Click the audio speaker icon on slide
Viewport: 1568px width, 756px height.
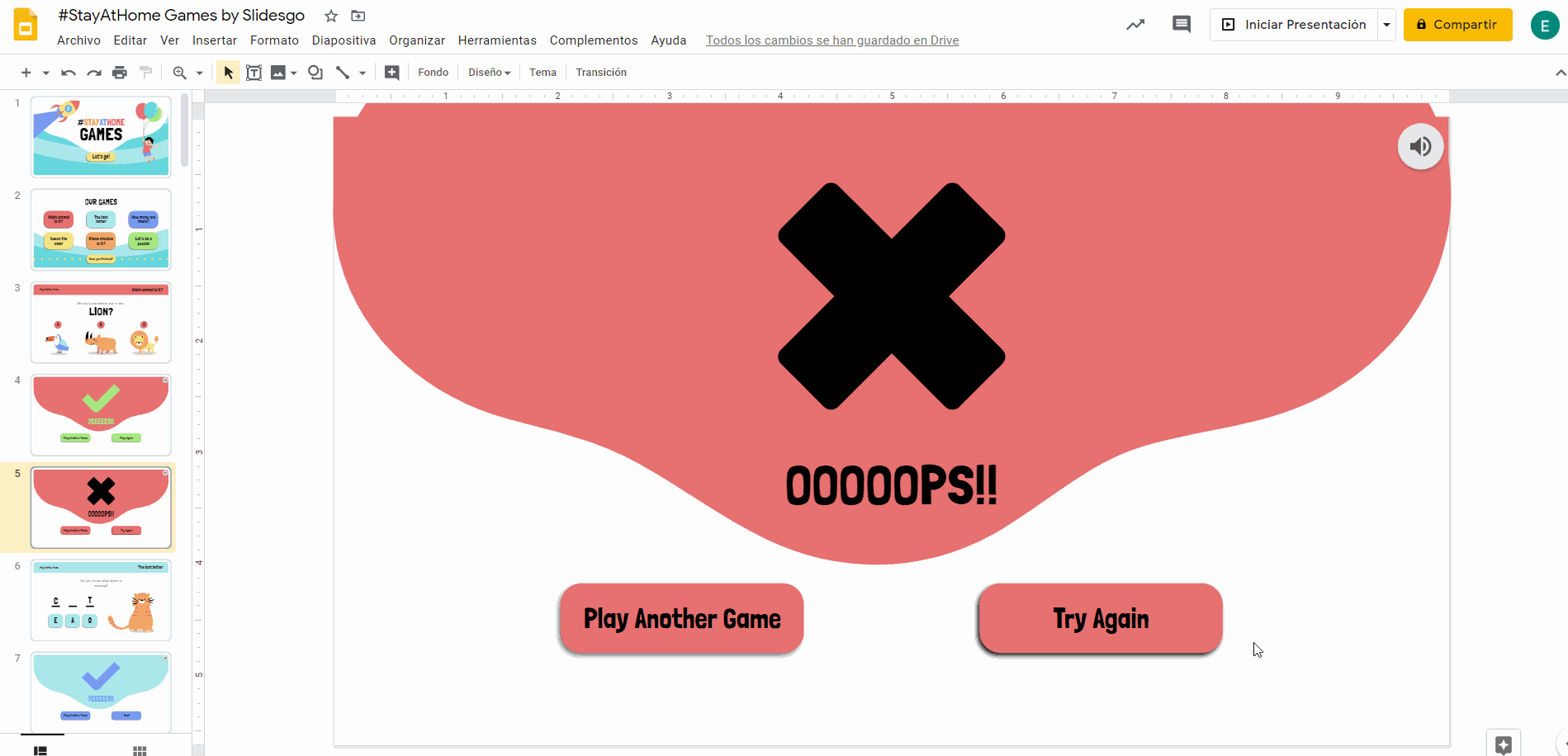[x=1420, y=146]
